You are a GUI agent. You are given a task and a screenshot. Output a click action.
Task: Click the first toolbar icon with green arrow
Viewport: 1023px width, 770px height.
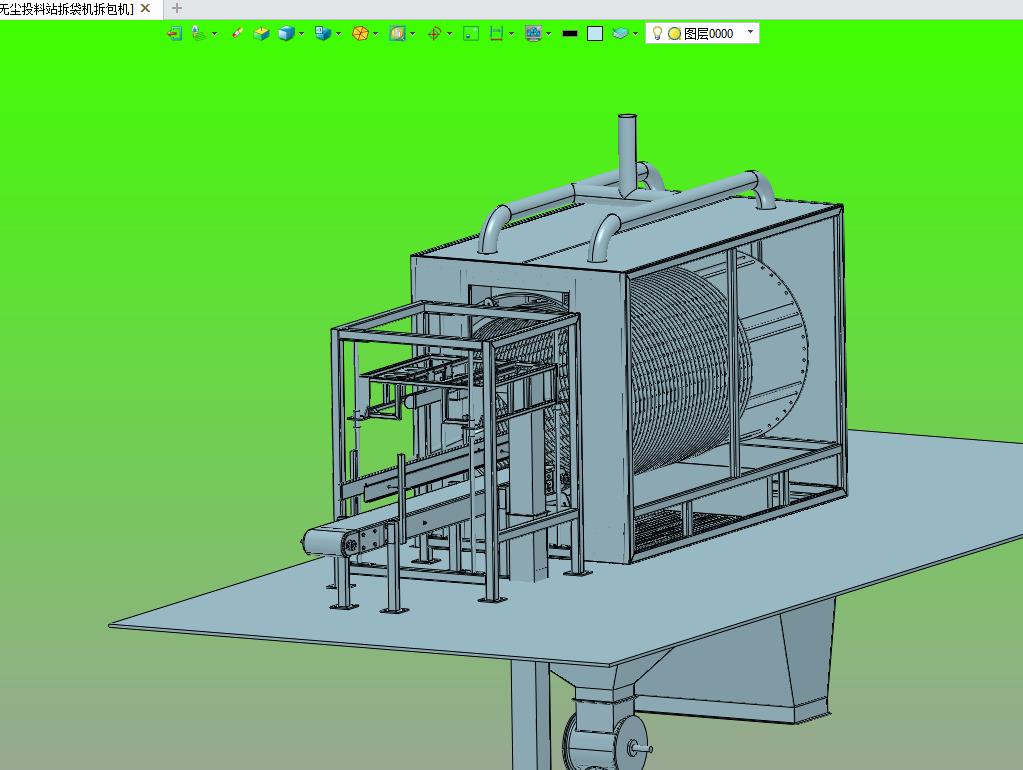pos(175,33)
